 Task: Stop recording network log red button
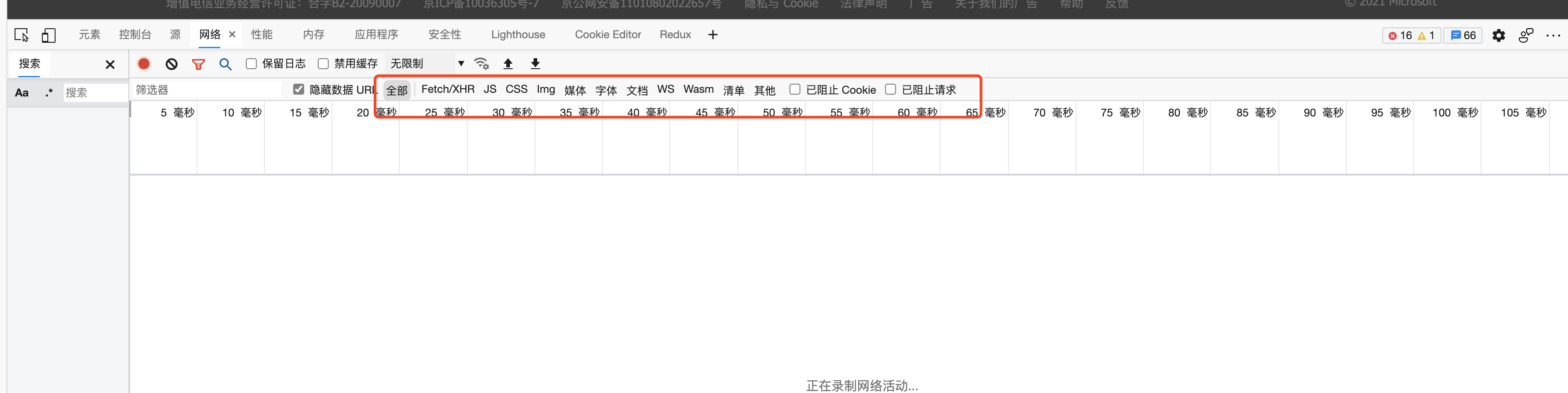click(x=144, y=64)
